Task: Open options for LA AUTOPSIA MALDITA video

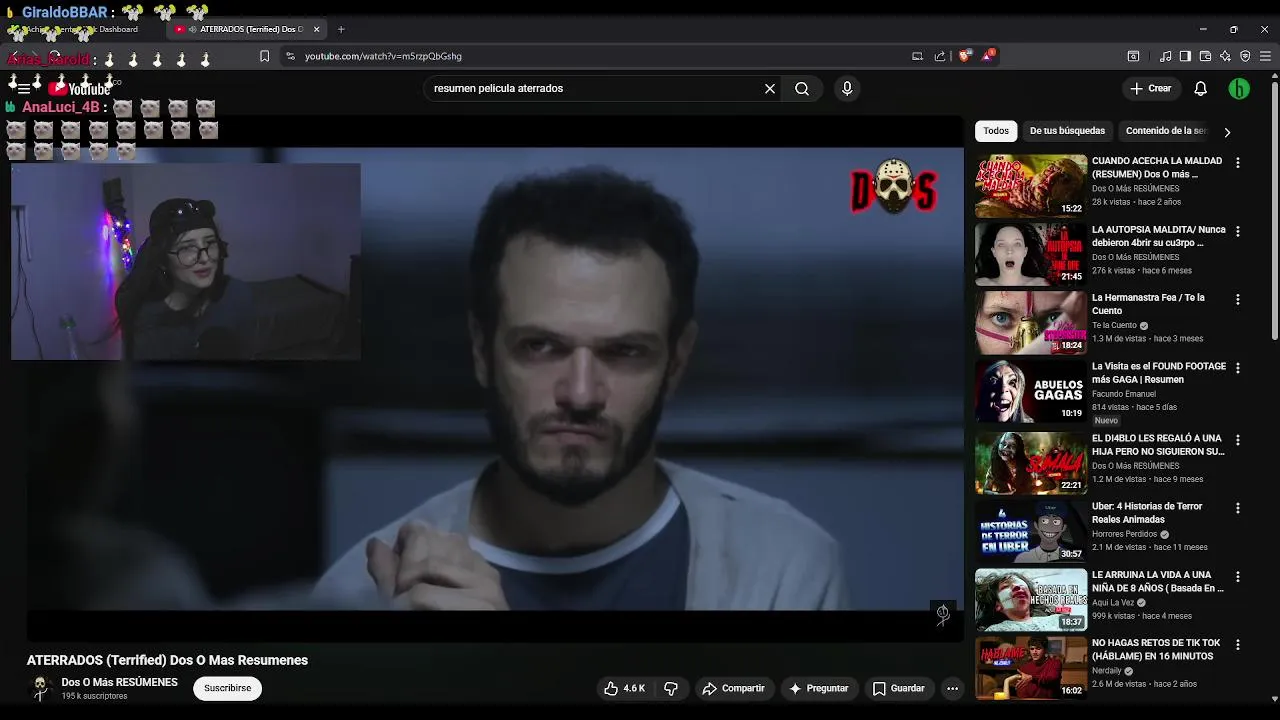Action: coord(1238,231)
